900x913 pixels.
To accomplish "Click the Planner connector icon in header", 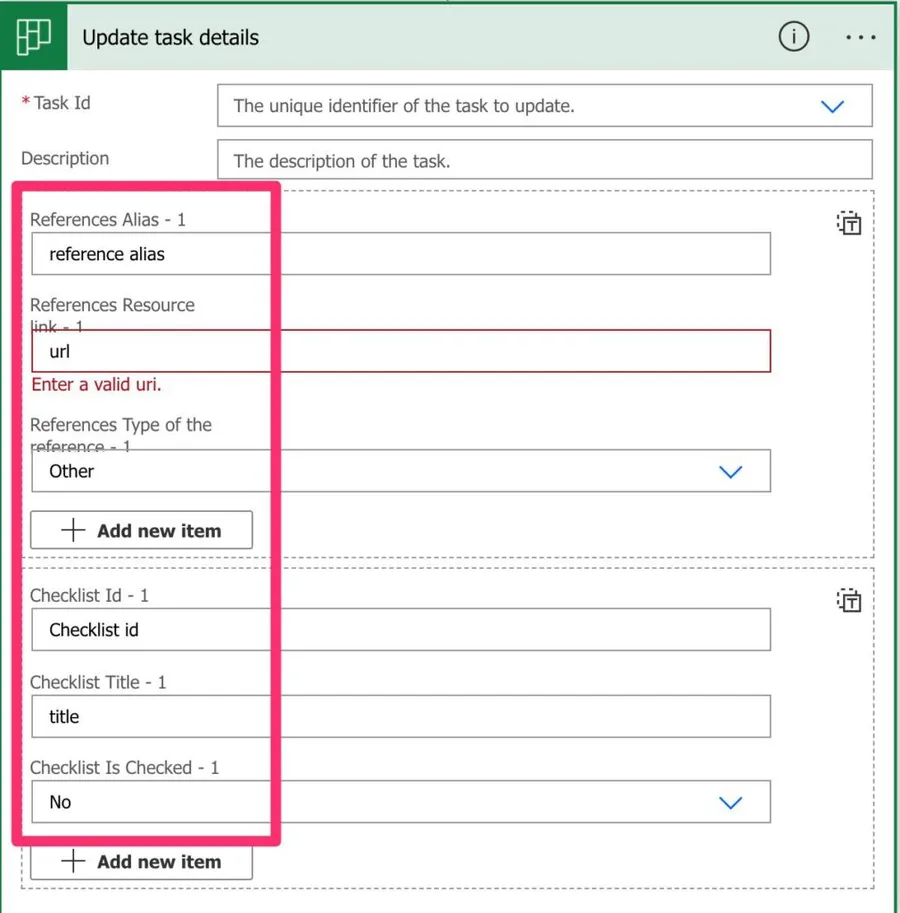I will click(34, 38).
